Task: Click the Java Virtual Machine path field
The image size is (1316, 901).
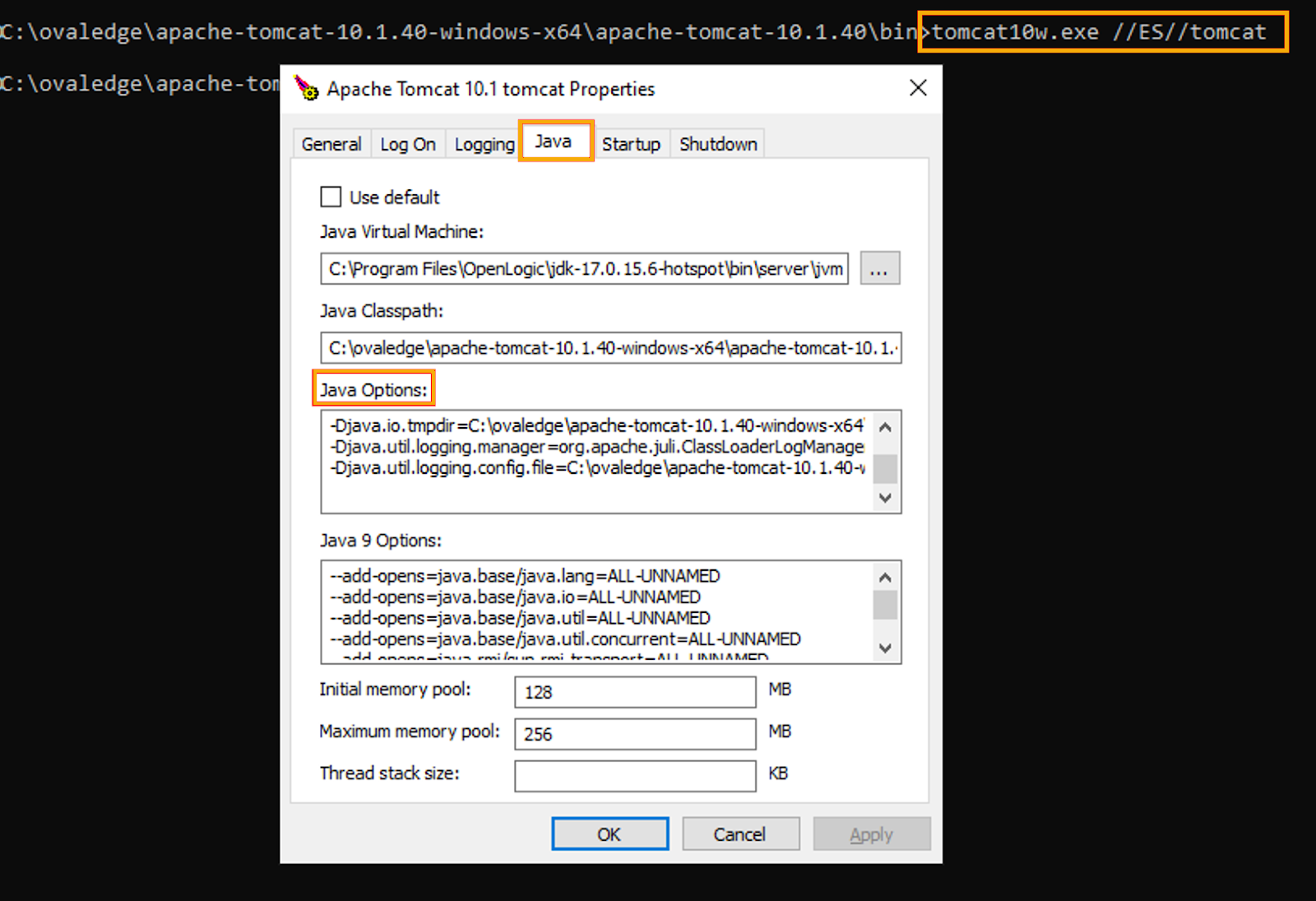Action: 584,269
